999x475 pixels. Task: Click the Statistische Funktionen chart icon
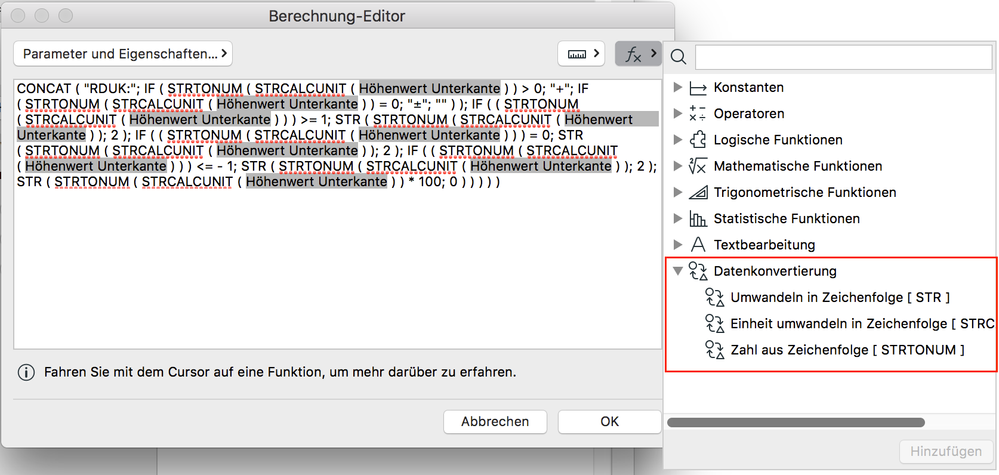coord(698,218)
